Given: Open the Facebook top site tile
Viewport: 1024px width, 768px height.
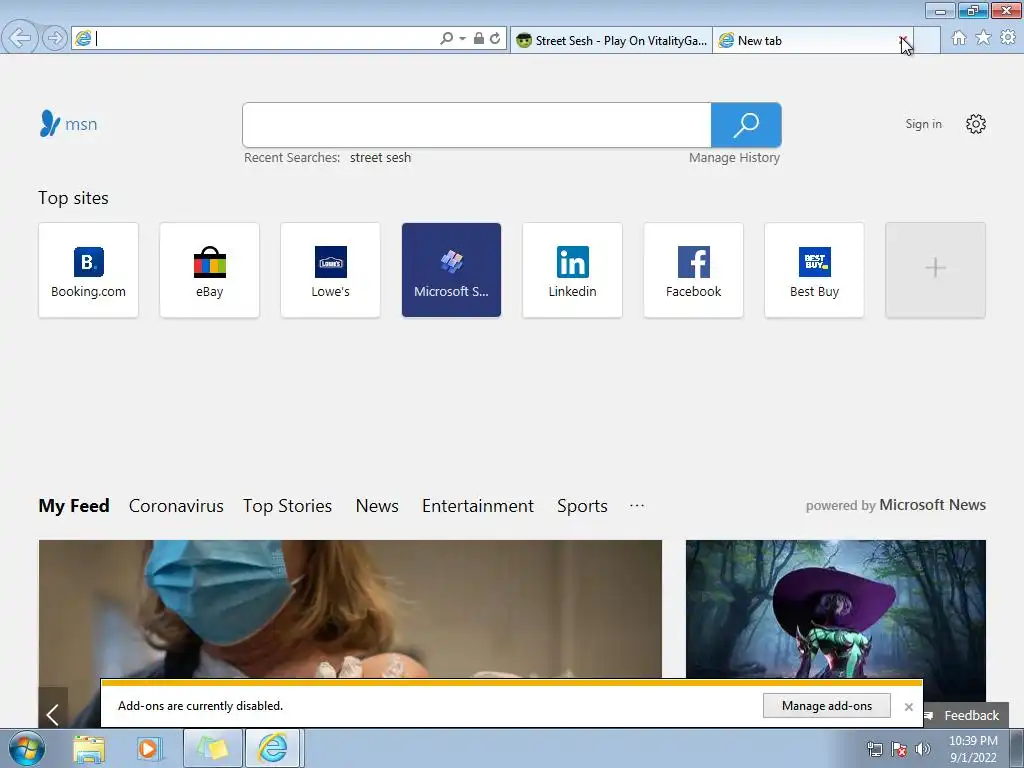Looking at the screenshot, I should click(694, 270).
